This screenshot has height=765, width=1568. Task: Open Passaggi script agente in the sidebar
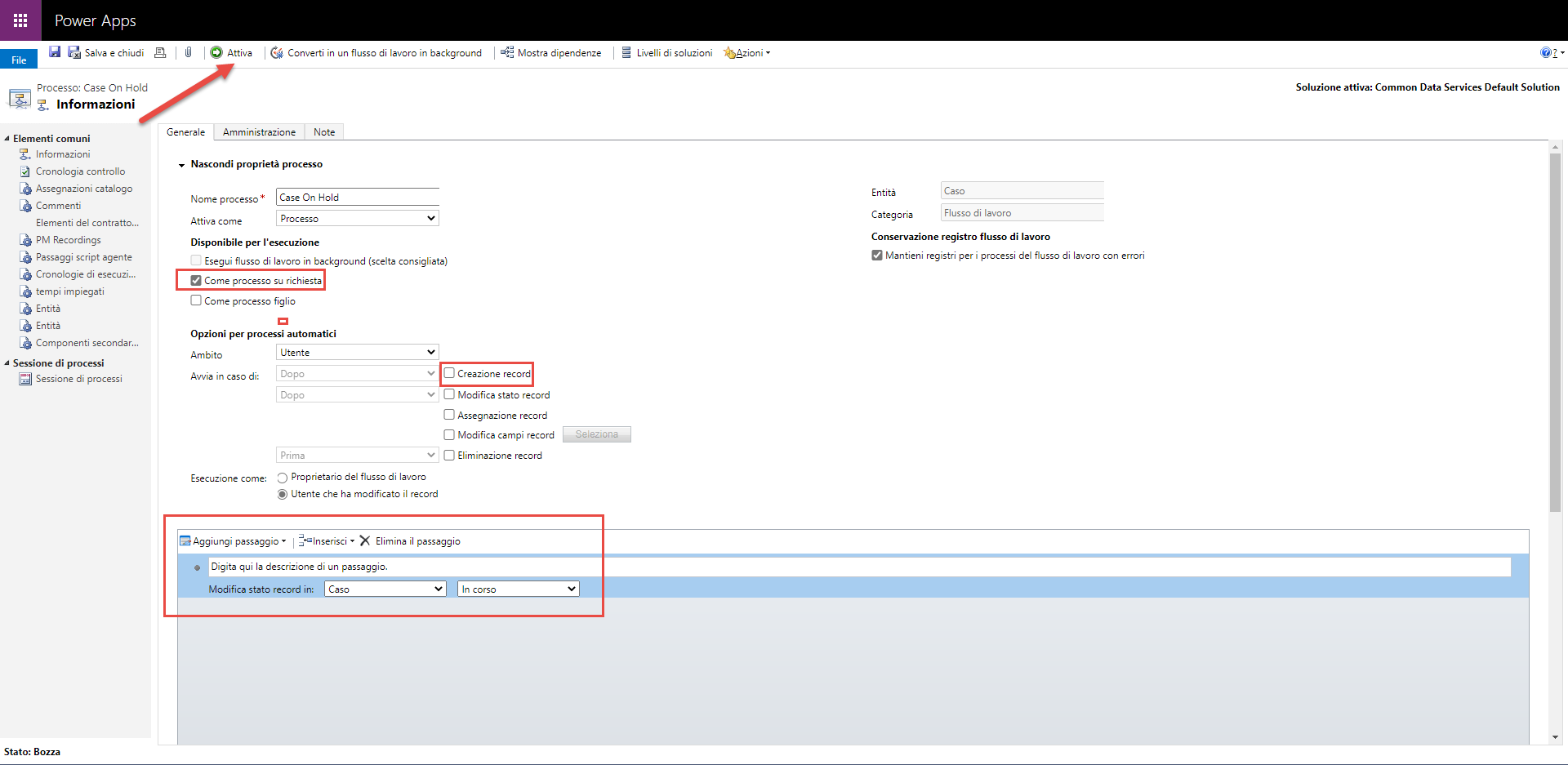(x=83, y=257)
